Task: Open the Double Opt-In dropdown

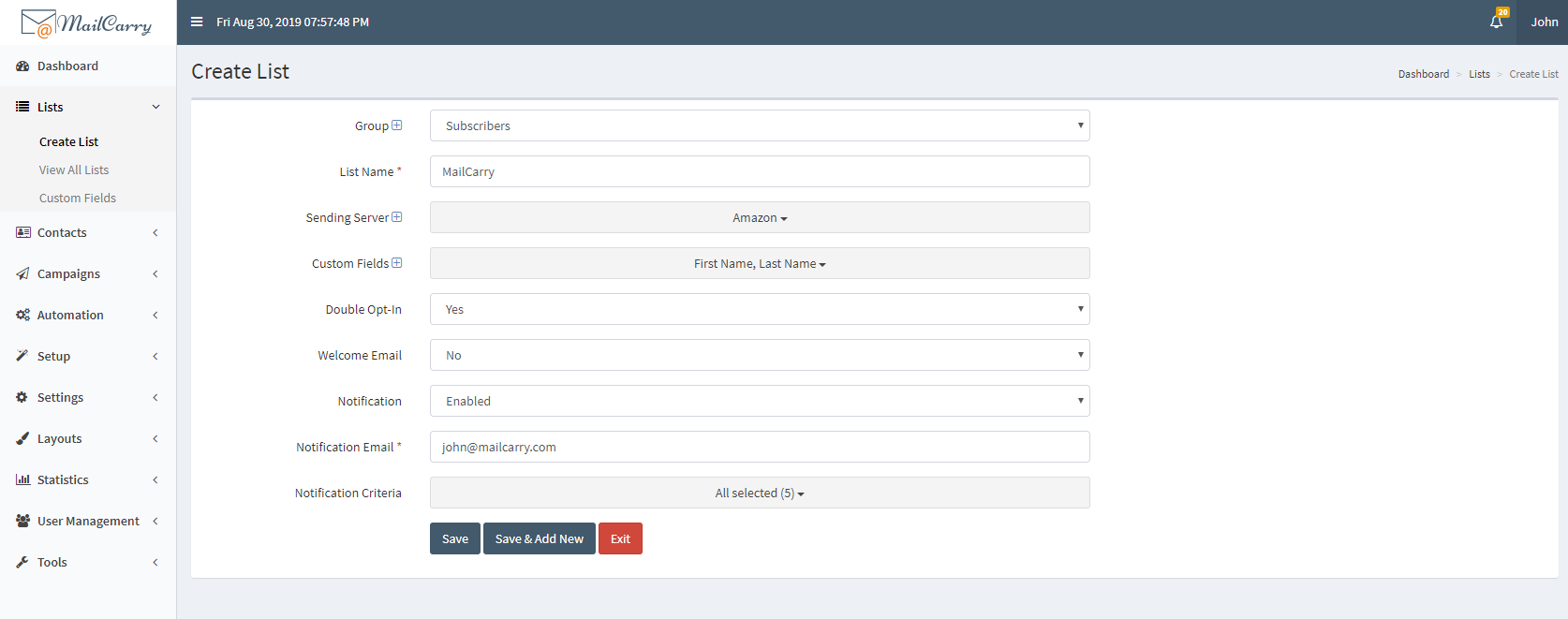Action: 760,309
